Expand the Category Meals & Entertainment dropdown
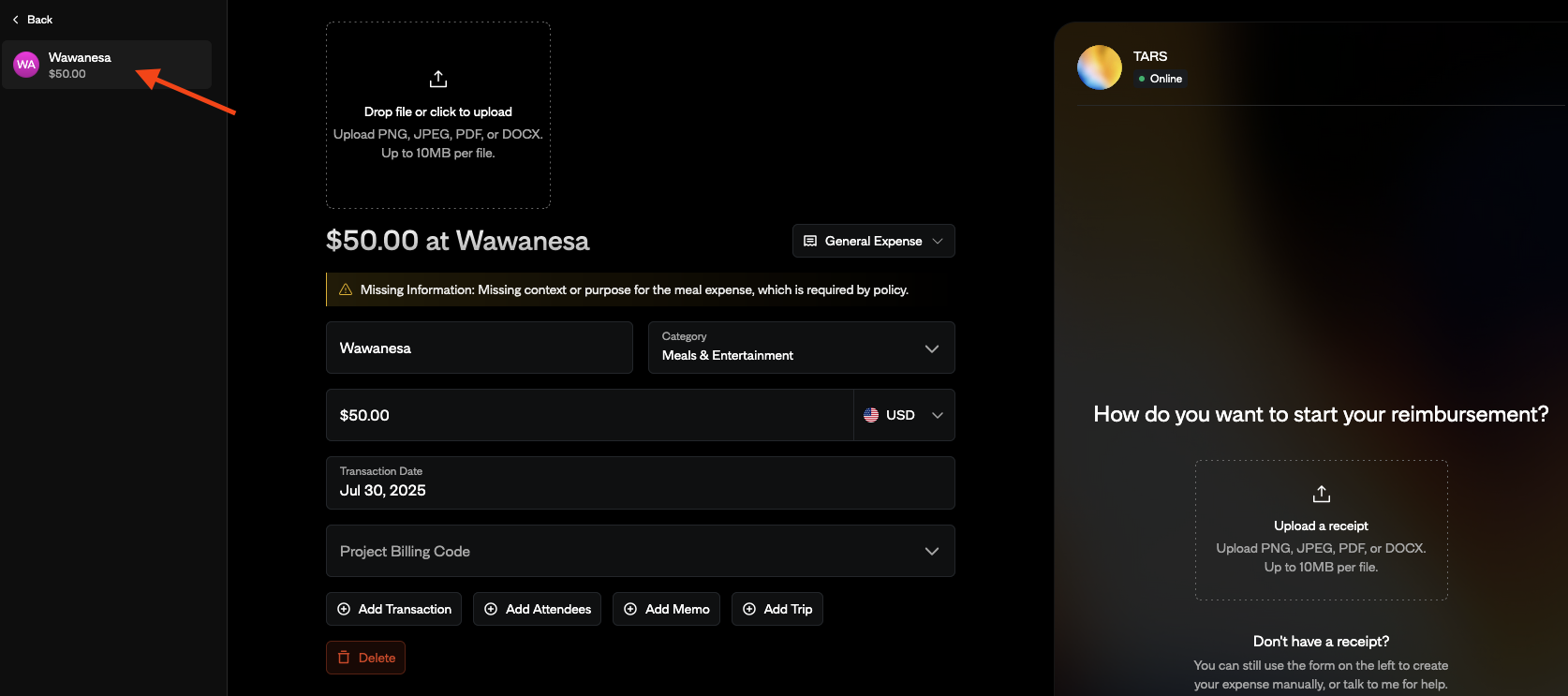This screenshot has width=1568, height=696. (801, 348)
